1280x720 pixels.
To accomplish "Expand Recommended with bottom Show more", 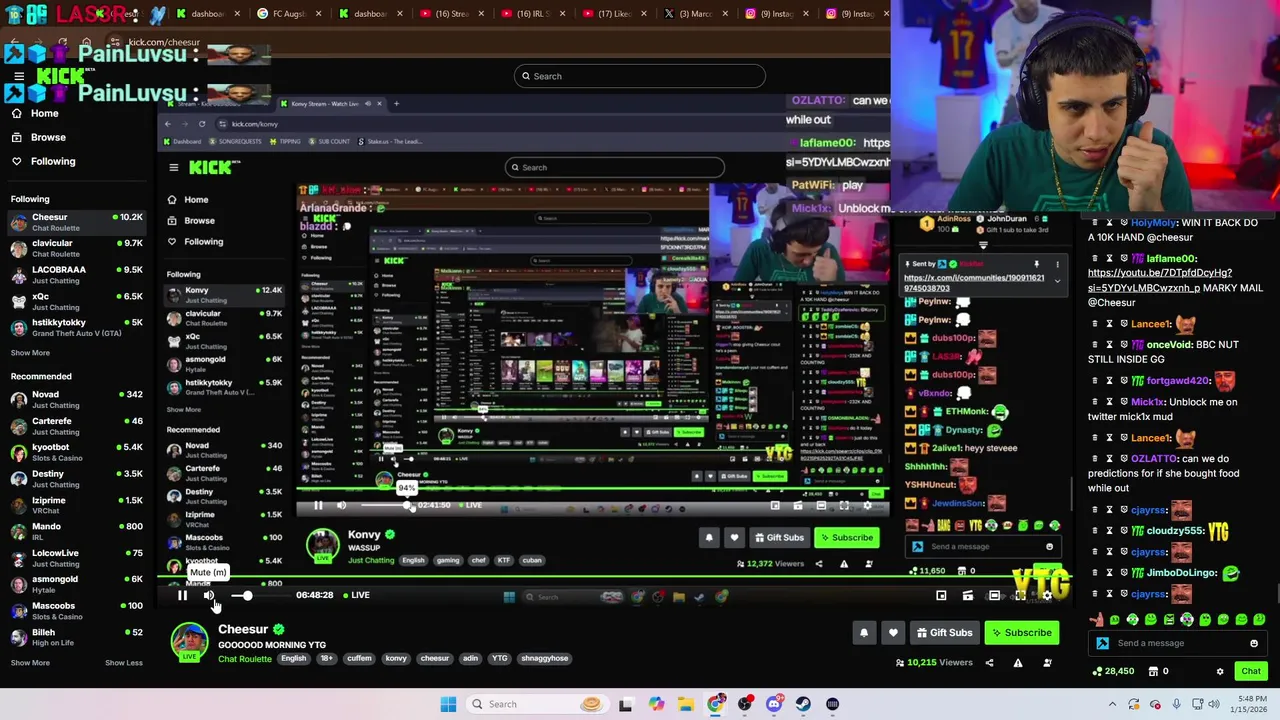I will pyautogui.click(x=30, y=663).
